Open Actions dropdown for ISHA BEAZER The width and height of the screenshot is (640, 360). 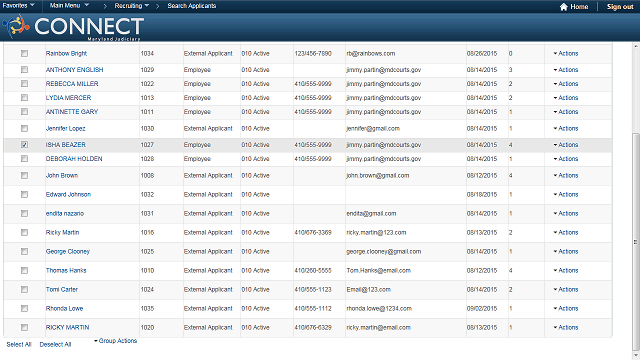tap(566, 145)
